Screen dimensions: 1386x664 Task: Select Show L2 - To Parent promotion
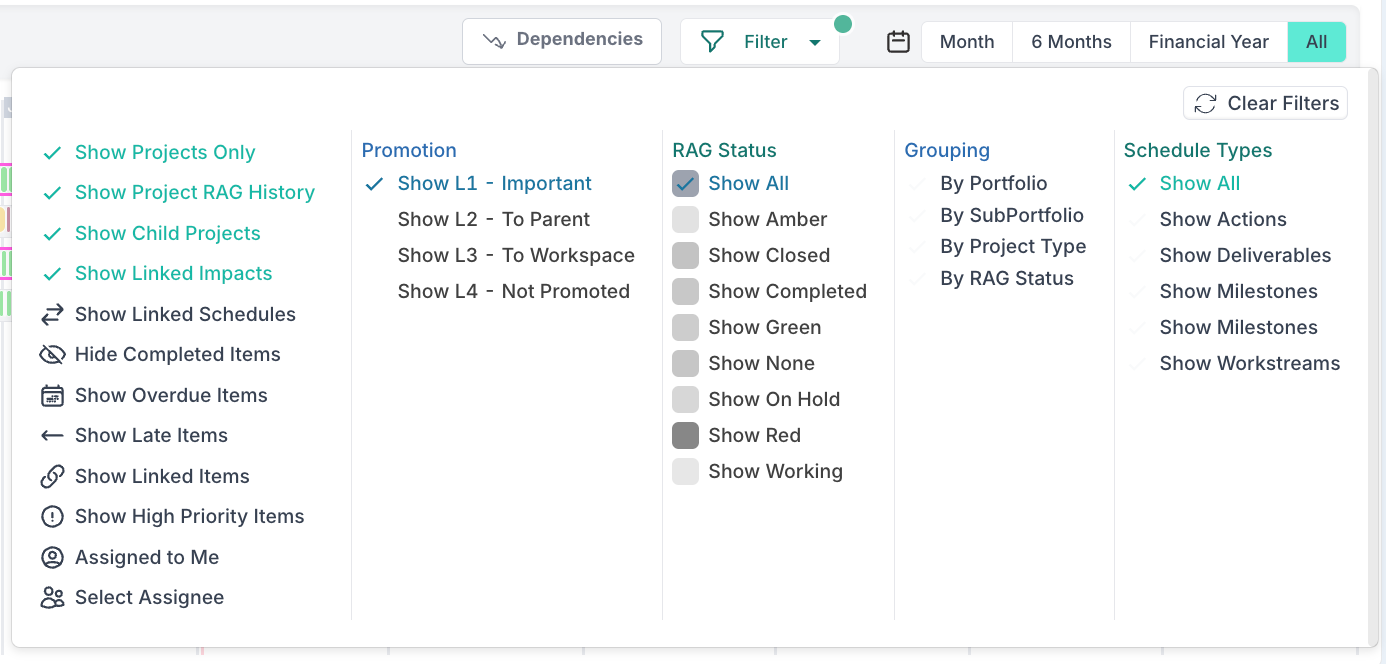(493, 220)
